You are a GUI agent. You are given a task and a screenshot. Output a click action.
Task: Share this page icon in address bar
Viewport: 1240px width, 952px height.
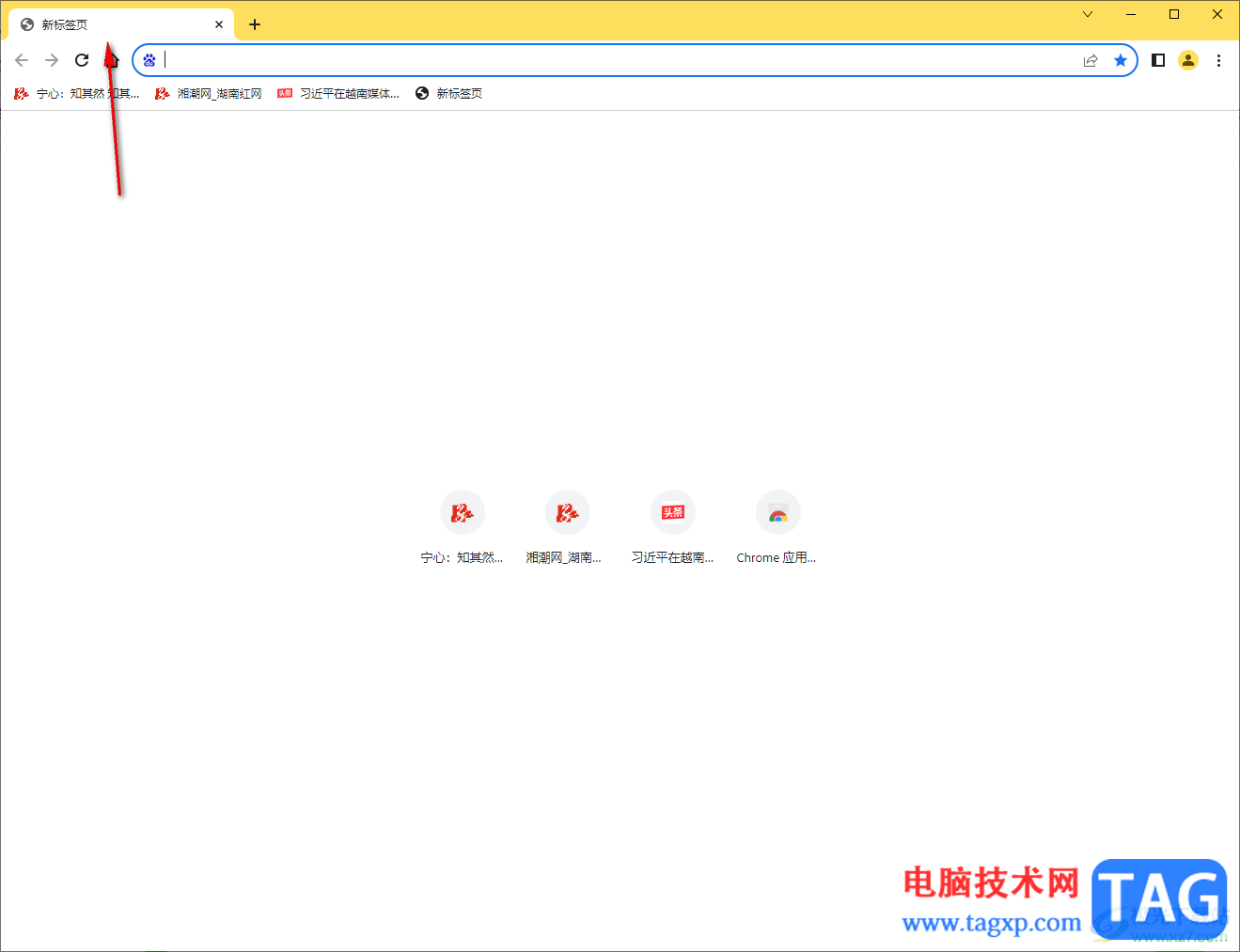coord(1091,60)
